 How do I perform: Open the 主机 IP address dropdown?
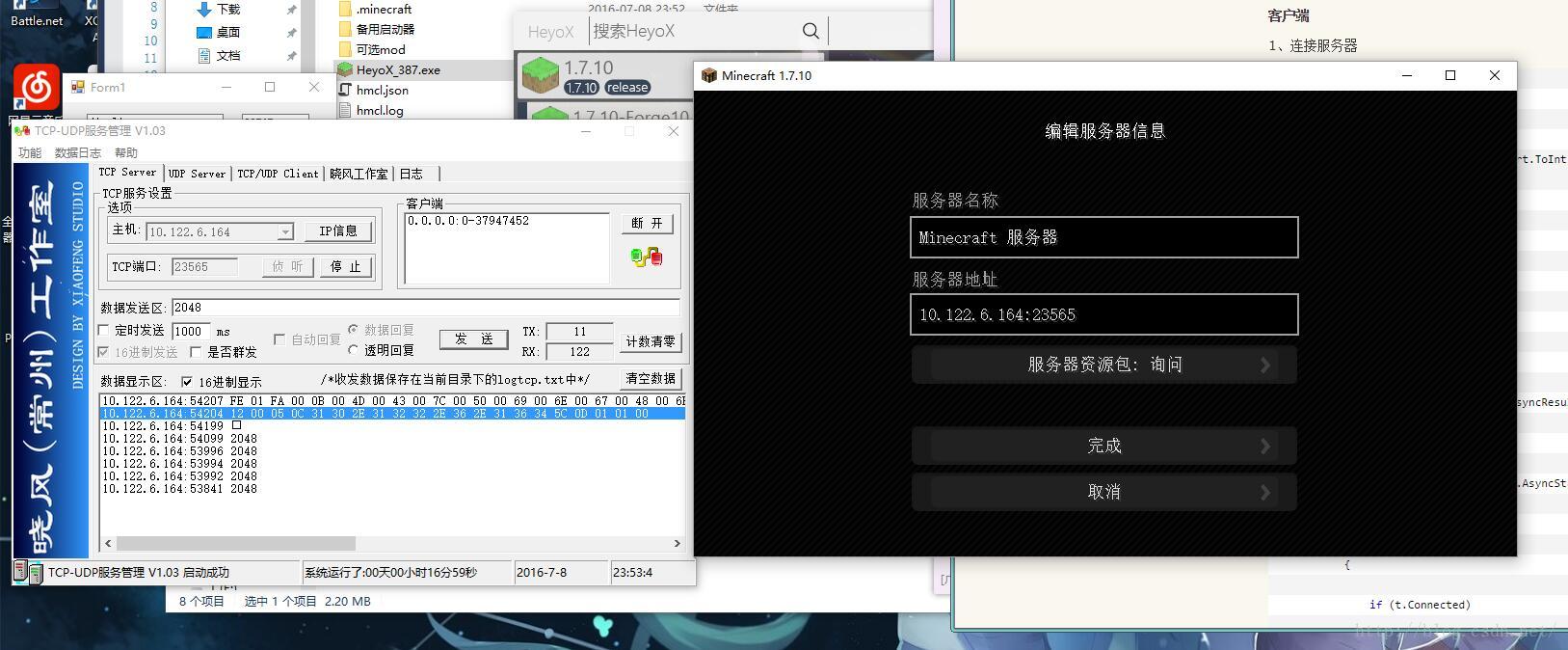point(284,232)
